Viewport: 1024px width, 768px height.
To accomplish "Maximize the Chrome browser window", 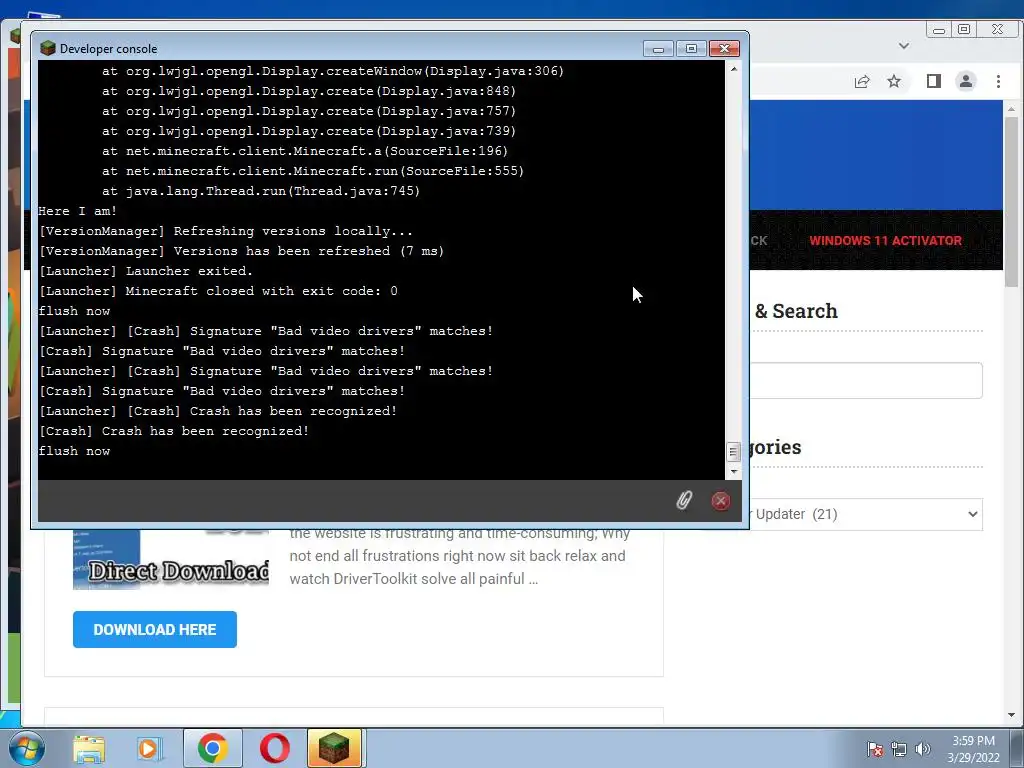I will click(965, 30).
